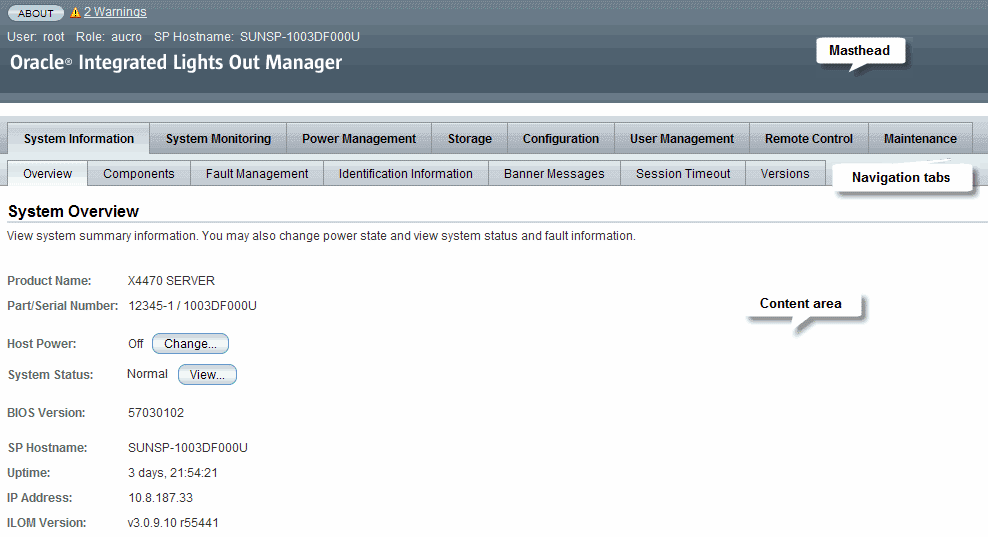Click the Part/Serial Number: label
Screen dimensions: 988x537
[62, 306]
